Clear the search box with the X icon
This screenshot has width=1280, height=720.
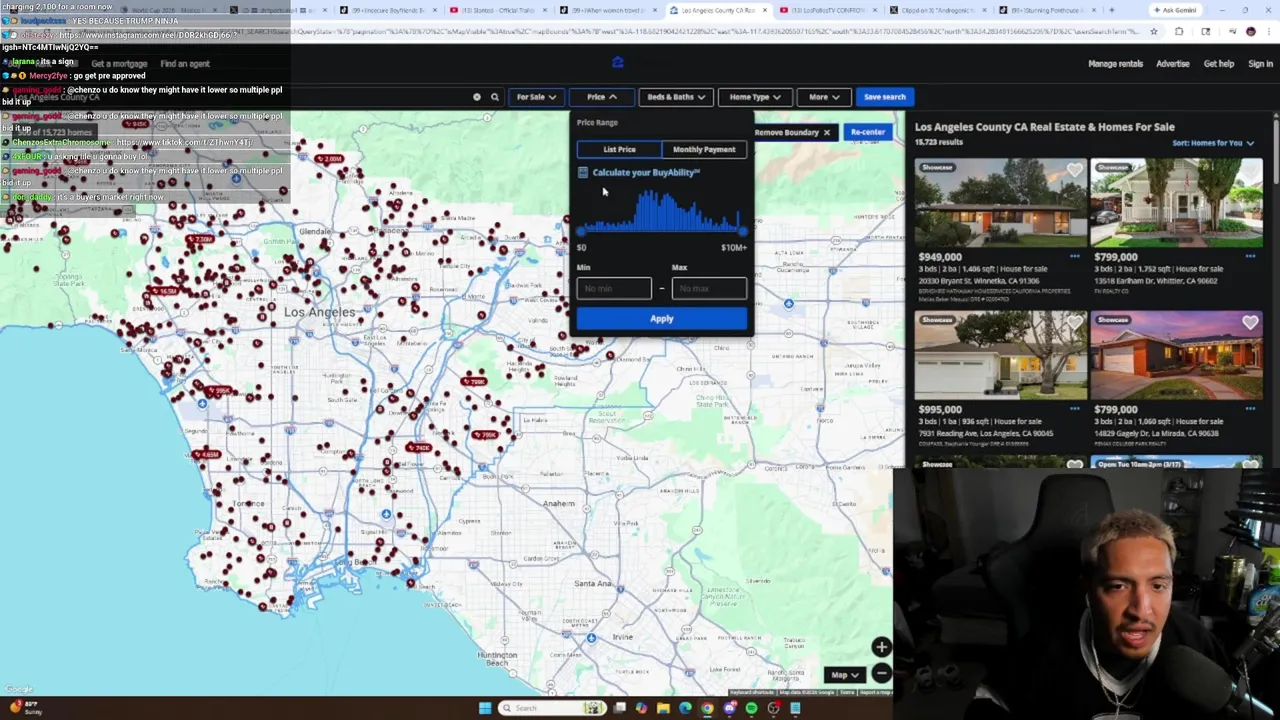pyautogui.click(x=477, y=97)
